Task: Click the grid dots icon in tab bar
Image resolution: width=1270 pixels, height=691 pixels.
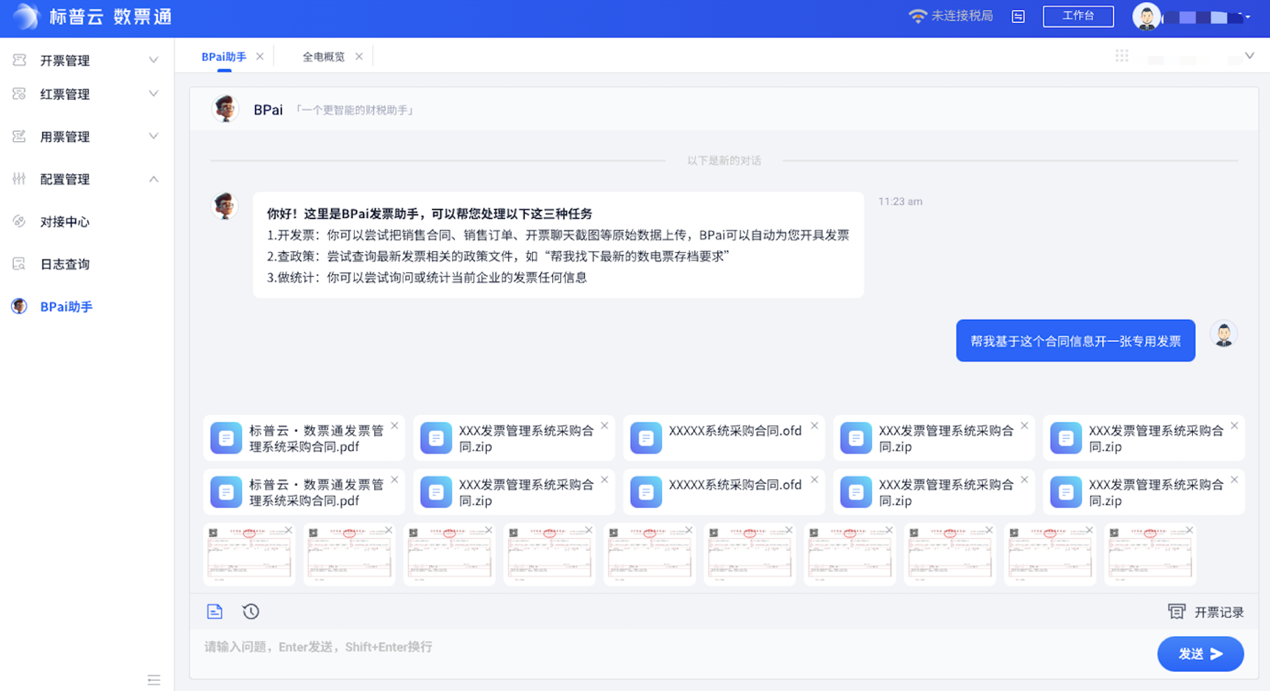Action: [1122, 56]
